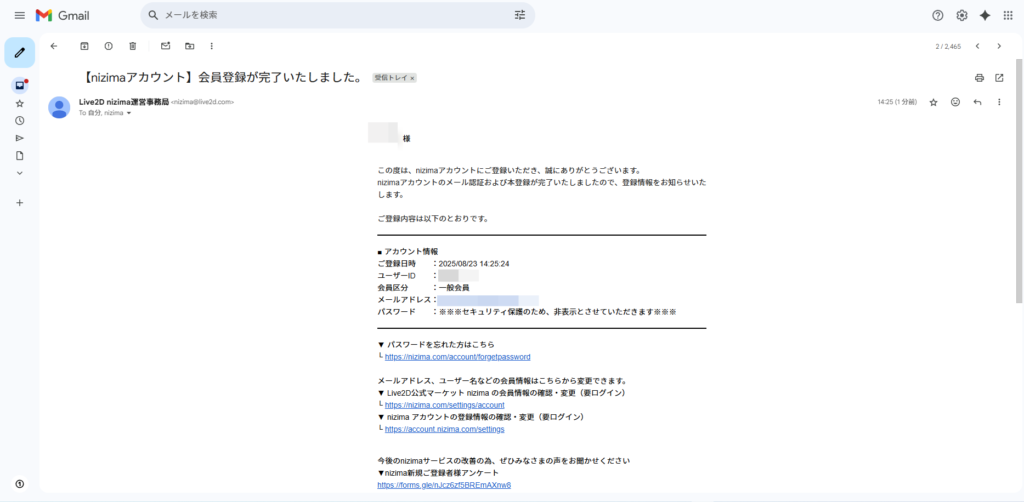
Task: Open more actions in the email toolbar
Action: point(212,46)
